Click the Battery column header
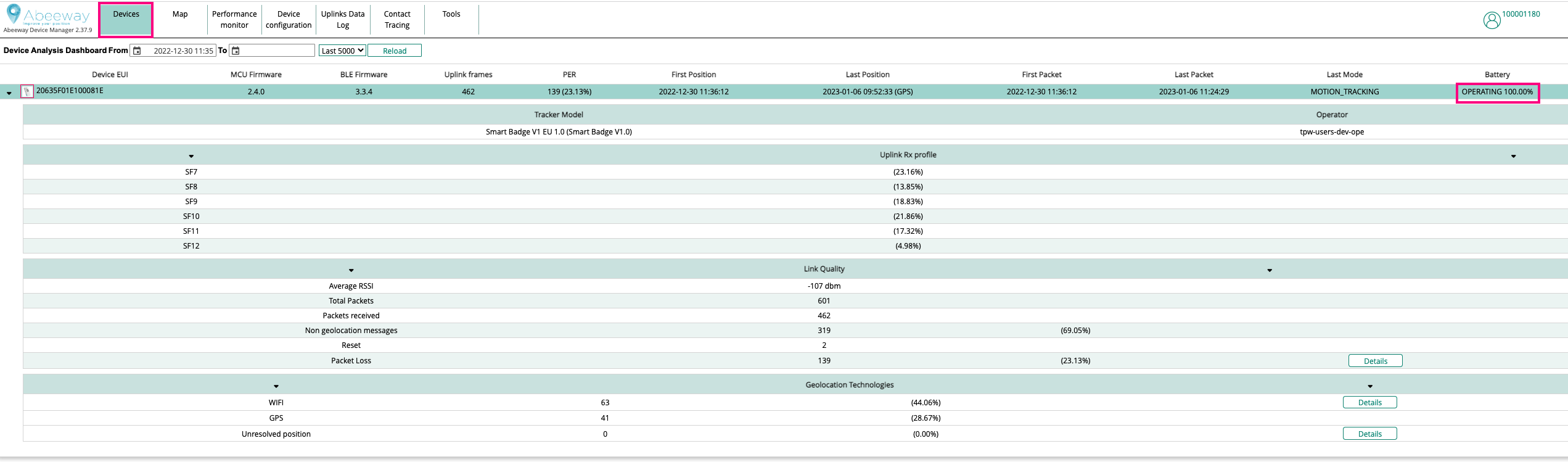Viewport: 1568px width, 462px height. (1497, 75)
